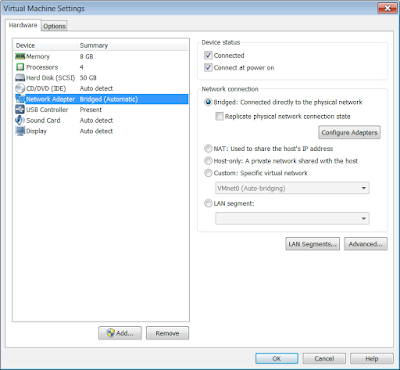Click the 50 GB disk summary
The height and width of the screenshot is (370, 400).
(x=88, y=78)
